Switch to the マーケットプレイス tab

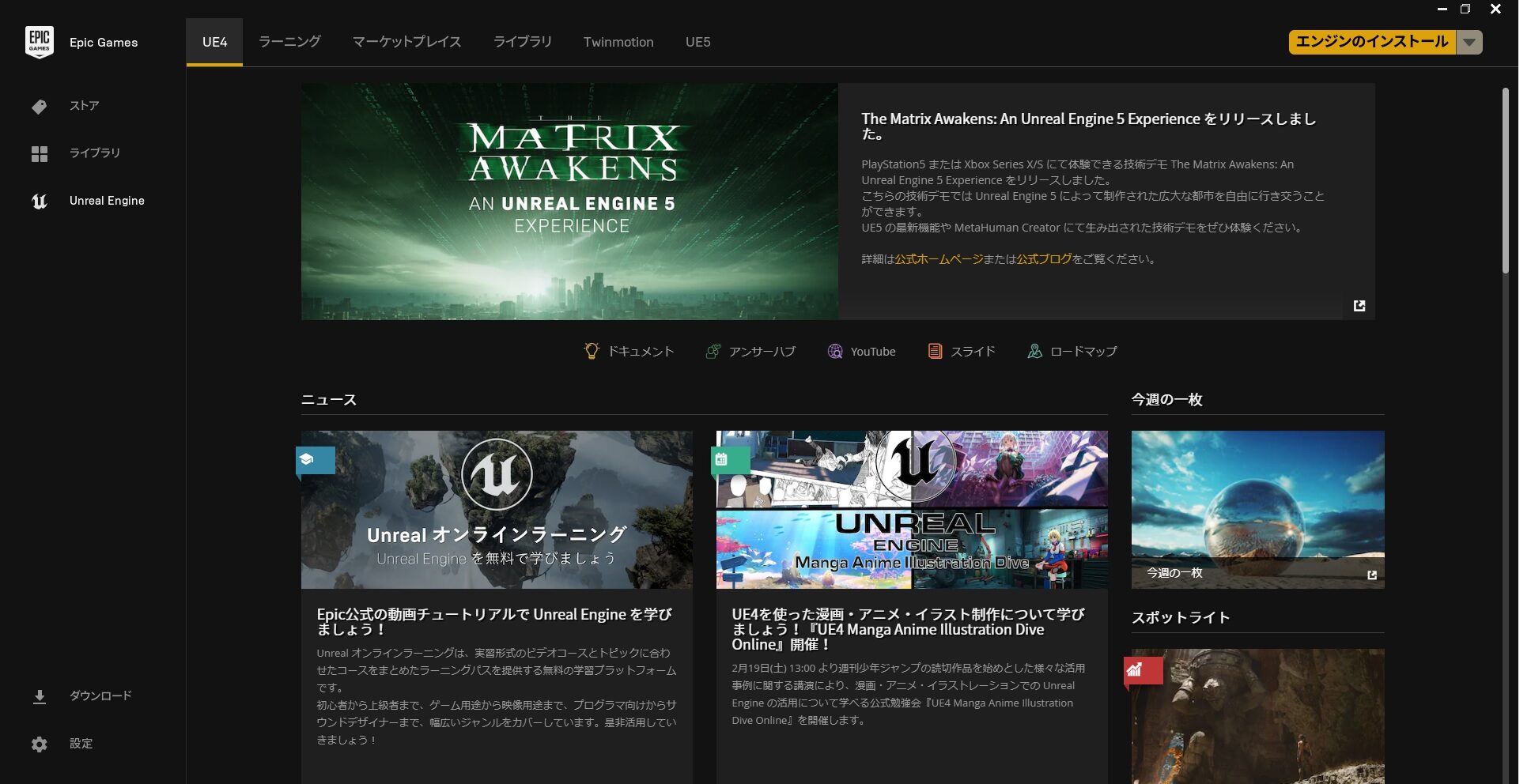(x=406, y=42)
